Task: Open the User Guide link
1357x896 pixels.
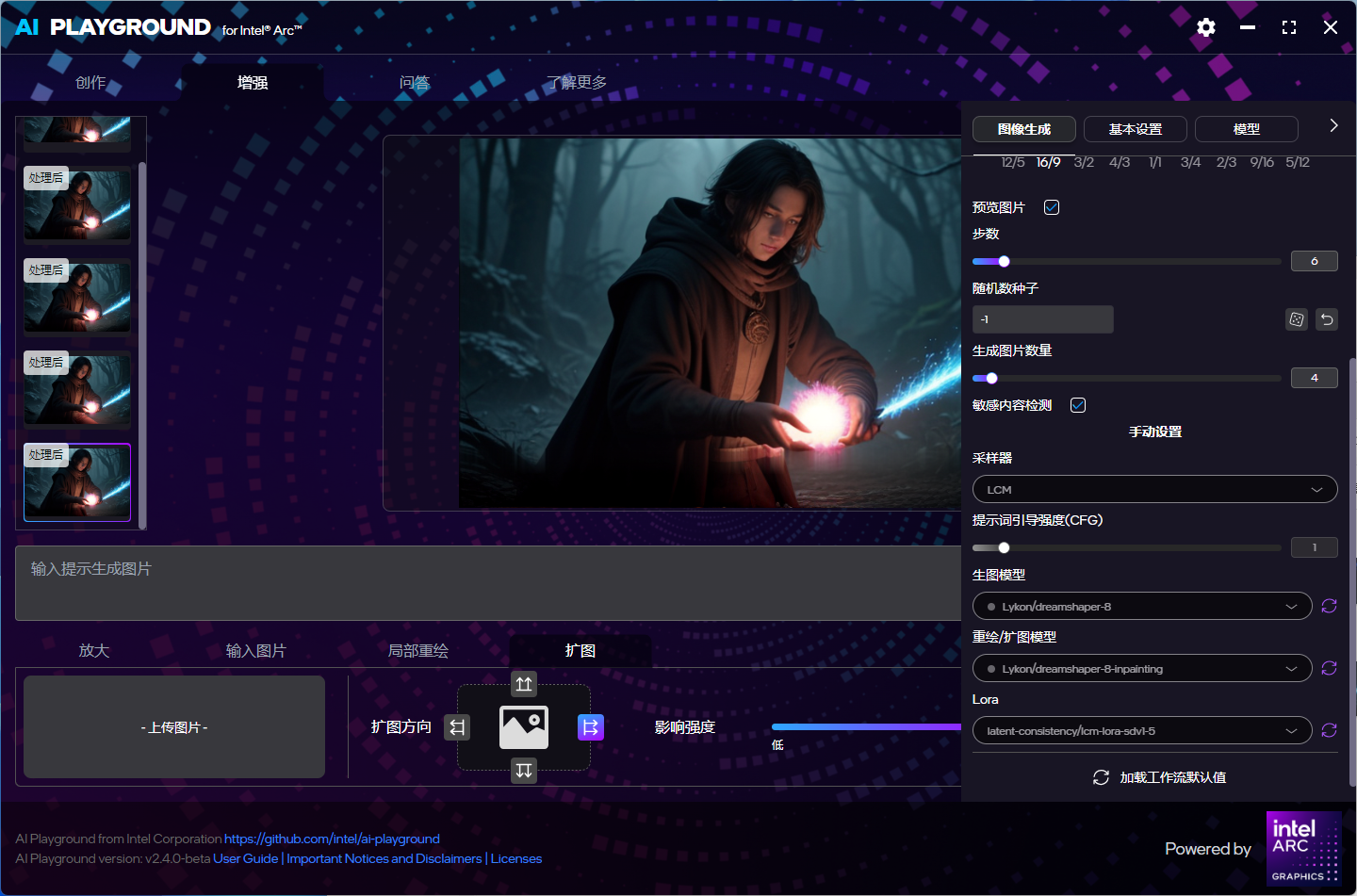Action: click(245, 858)
